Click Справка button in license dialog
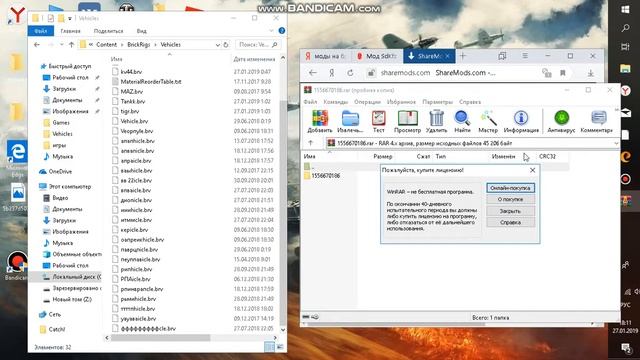The width and height of the screenshot is (640, 360). (x=510, y=222)
